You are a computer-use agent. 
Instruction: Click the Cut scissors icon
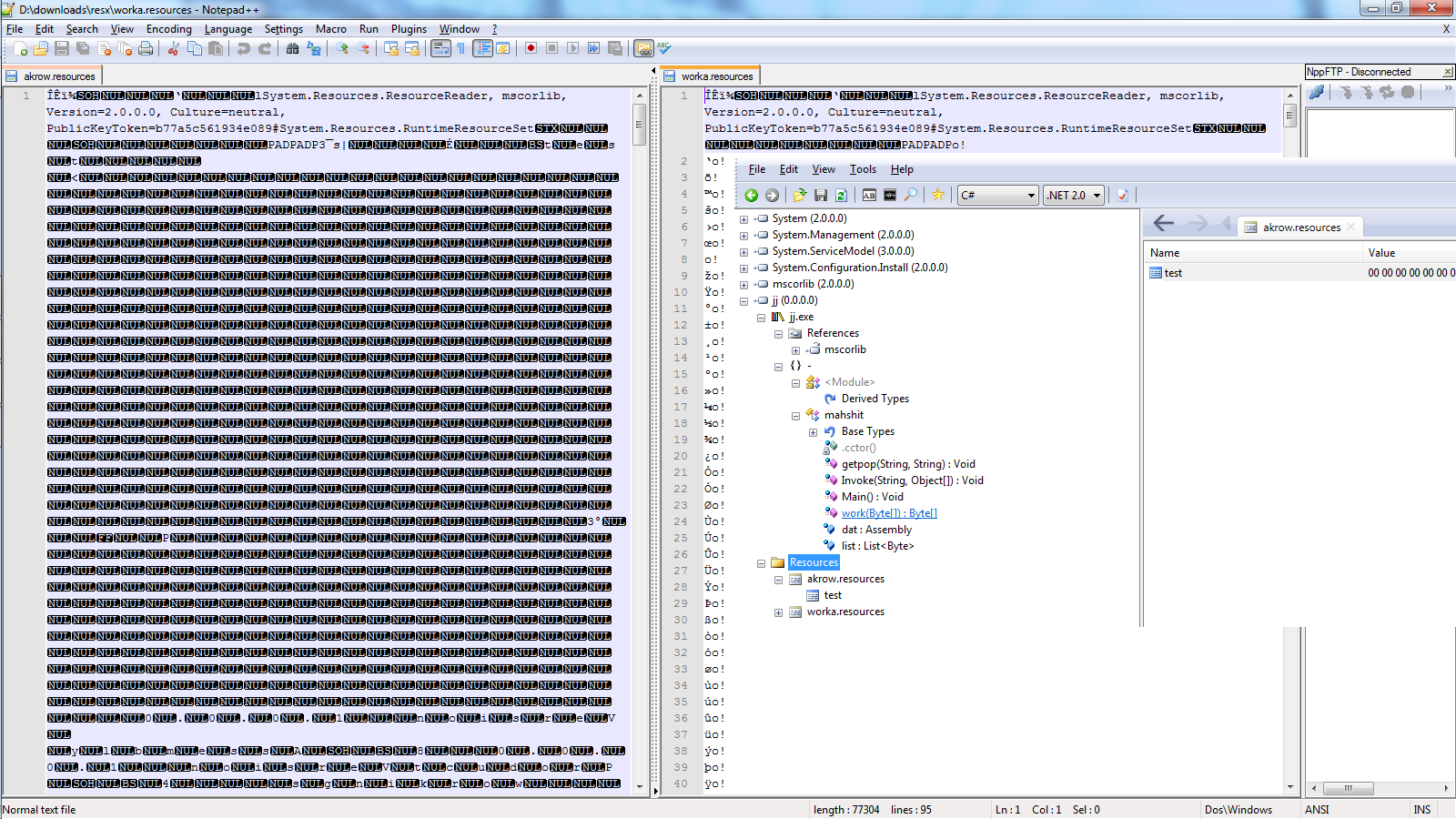(x=173, y=48)
